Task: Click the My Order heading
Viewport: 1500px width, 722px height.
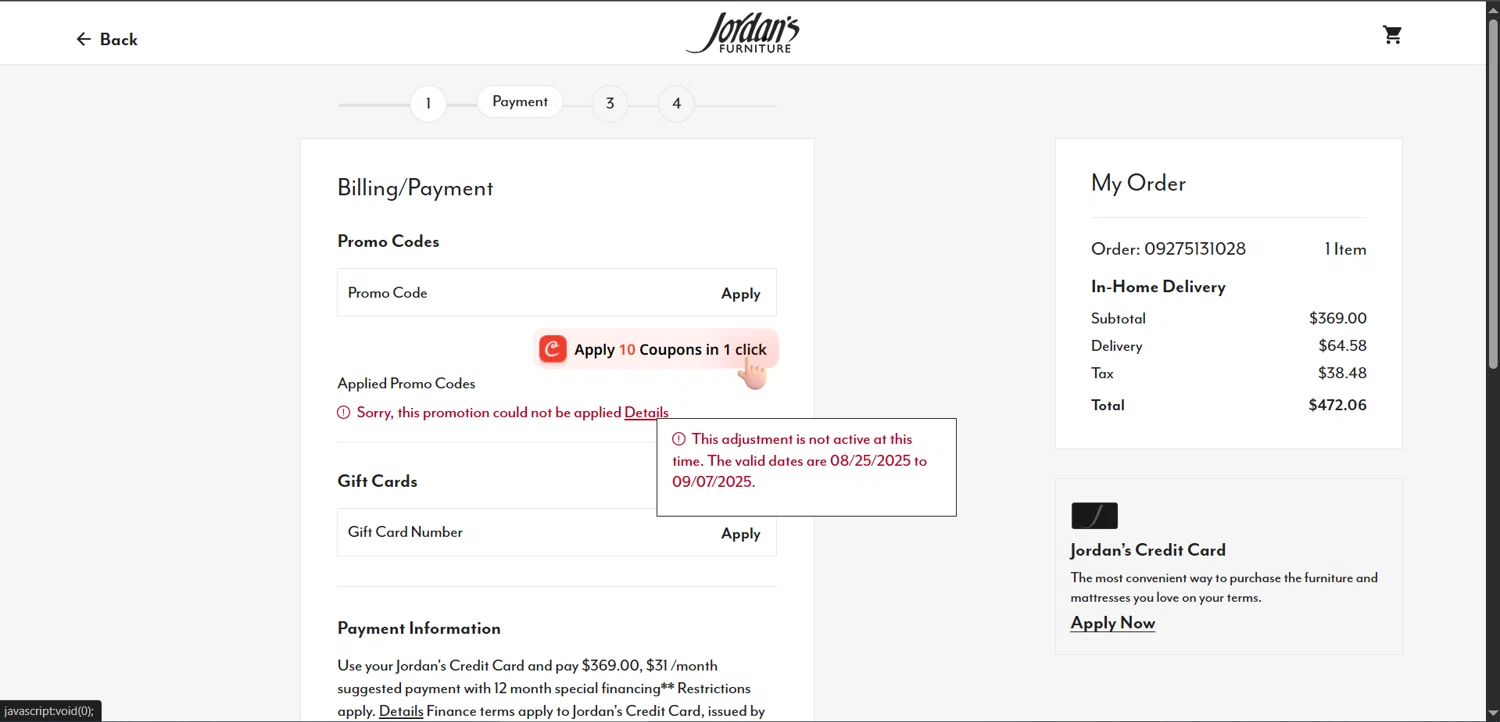Action: 1138,183
